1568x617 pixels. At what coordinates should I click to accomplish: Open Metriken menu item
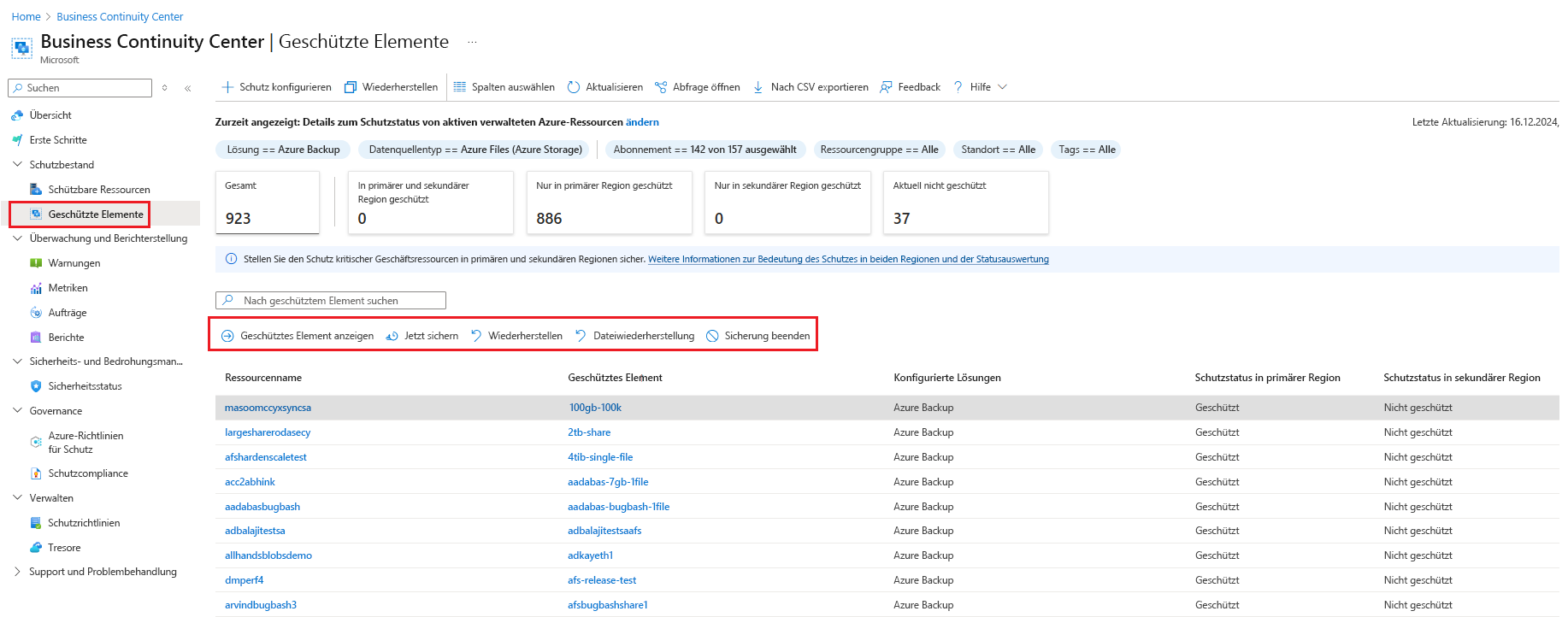click(x=68, y=288)
